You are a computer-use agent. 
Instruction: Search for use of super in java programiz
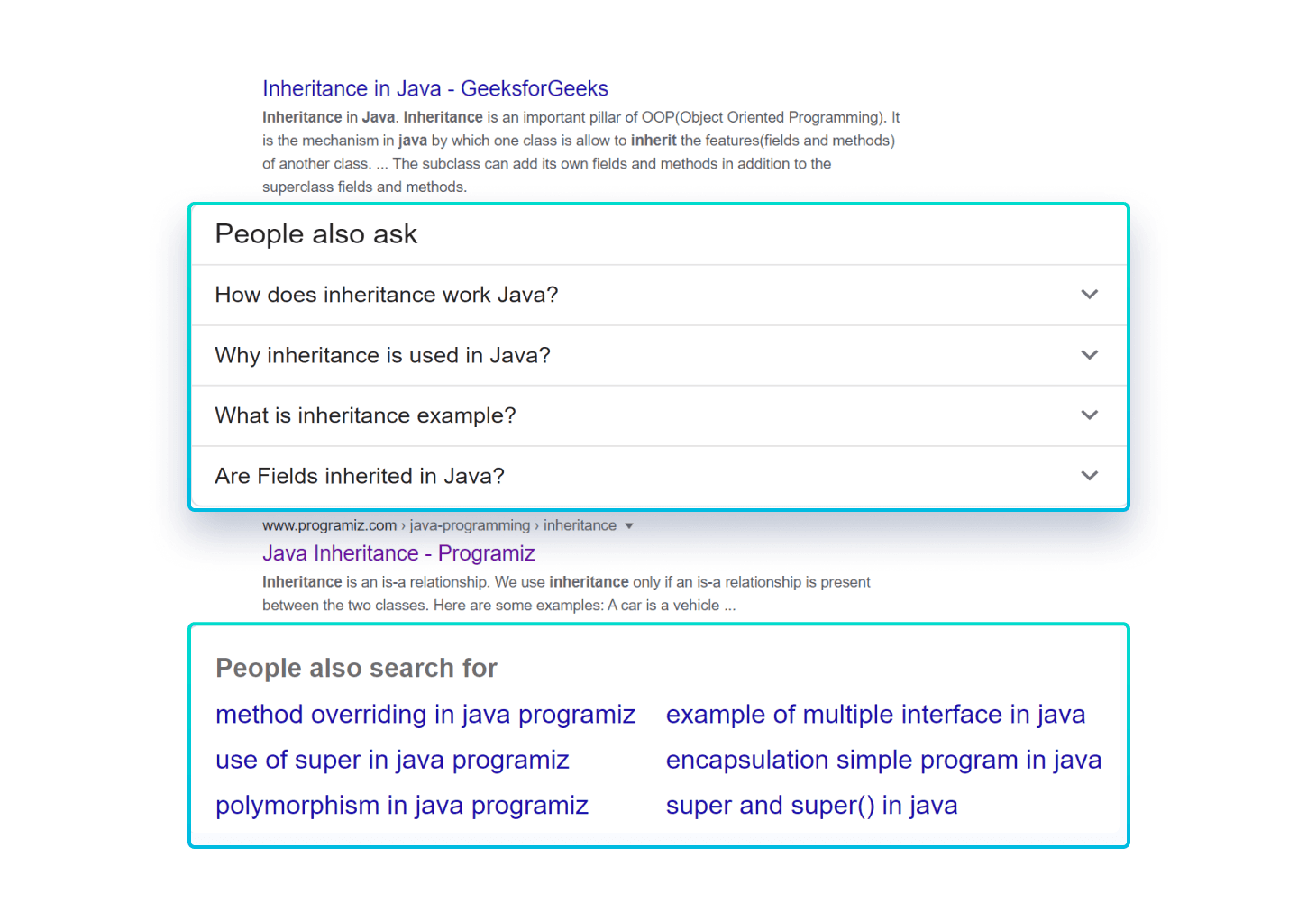pyautogui.click(x=392, y=760)
